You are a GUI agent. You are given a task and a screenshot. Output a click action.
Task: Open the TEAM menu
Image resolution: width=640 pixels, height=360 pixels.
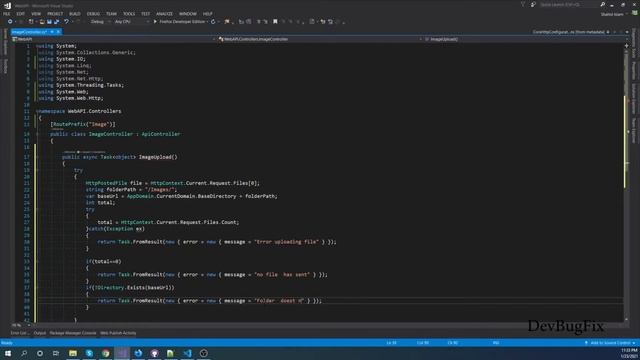tap(111, 14)
